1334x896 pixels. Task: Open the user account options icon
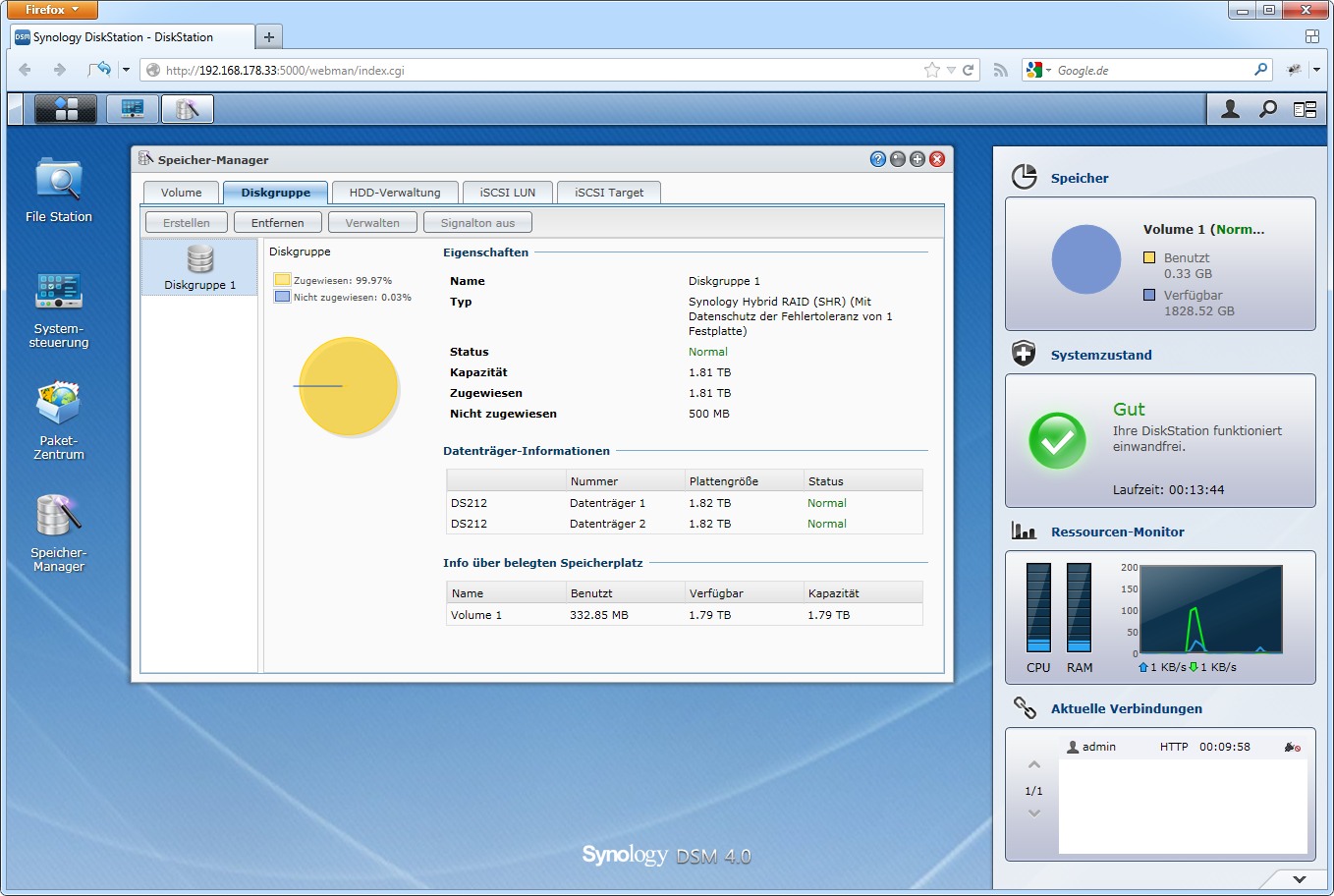[x=1230, y=109]
